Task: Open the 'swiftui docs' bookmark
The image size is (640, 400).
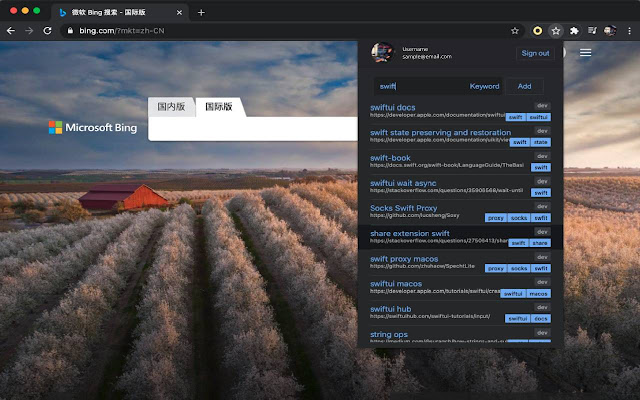Action: (x=393, y=107)
